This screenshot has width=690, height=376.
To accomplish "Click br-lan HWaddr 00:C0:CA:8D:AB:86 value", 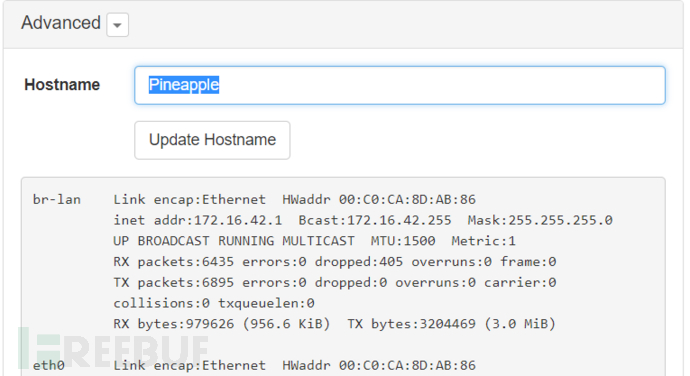I will coord(379,199).
